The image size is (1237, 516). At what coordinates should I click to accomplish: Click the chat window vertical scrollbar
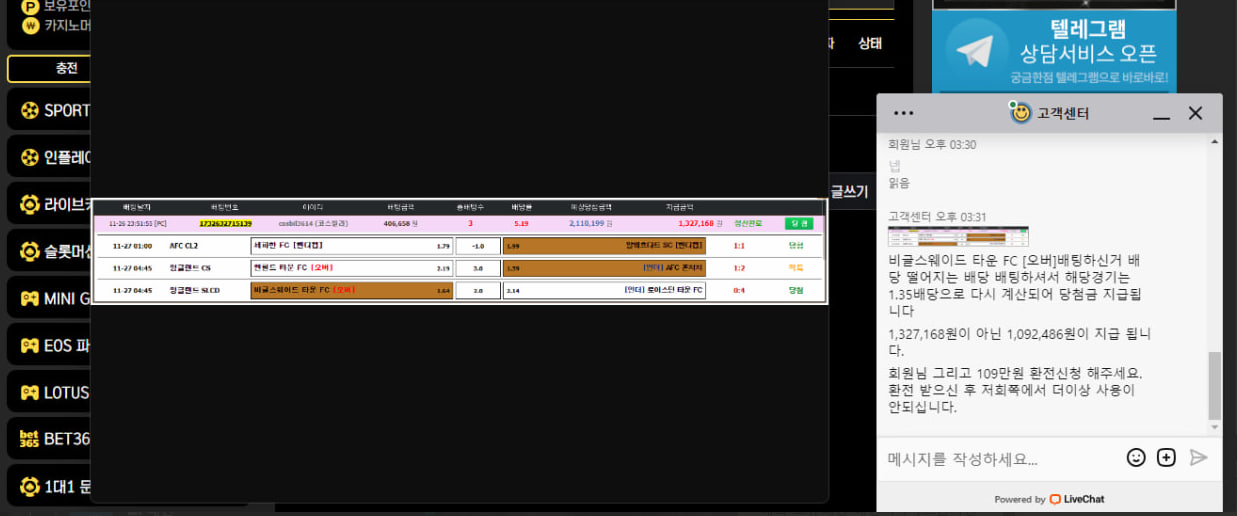click(1215, 385)
